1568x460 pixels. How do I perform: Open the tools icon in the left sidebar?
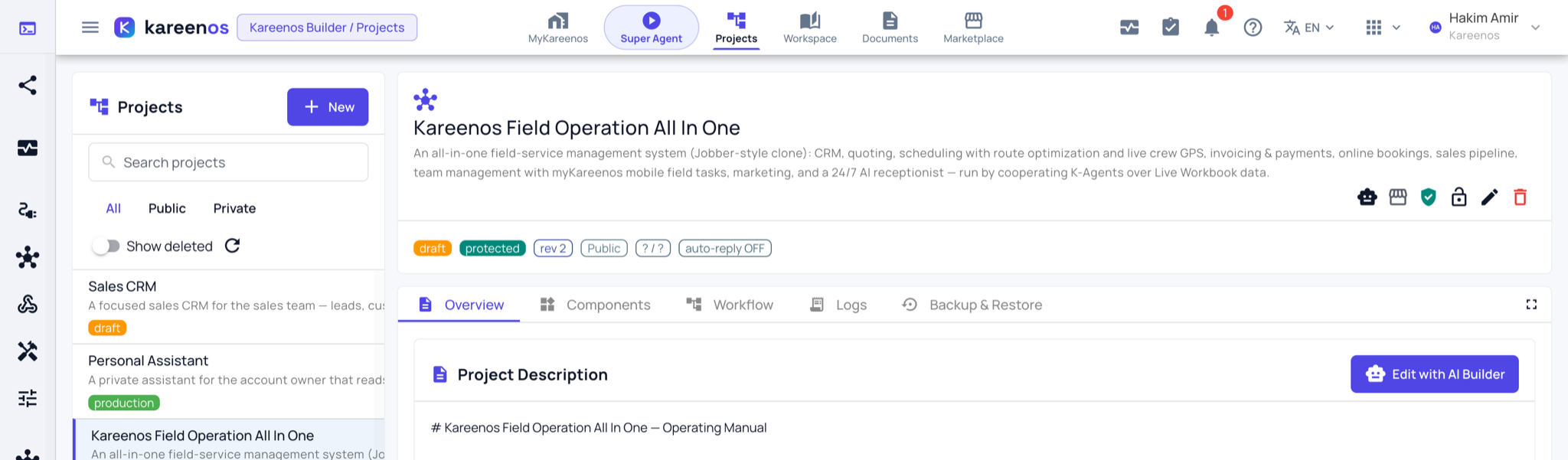point(28,351)
